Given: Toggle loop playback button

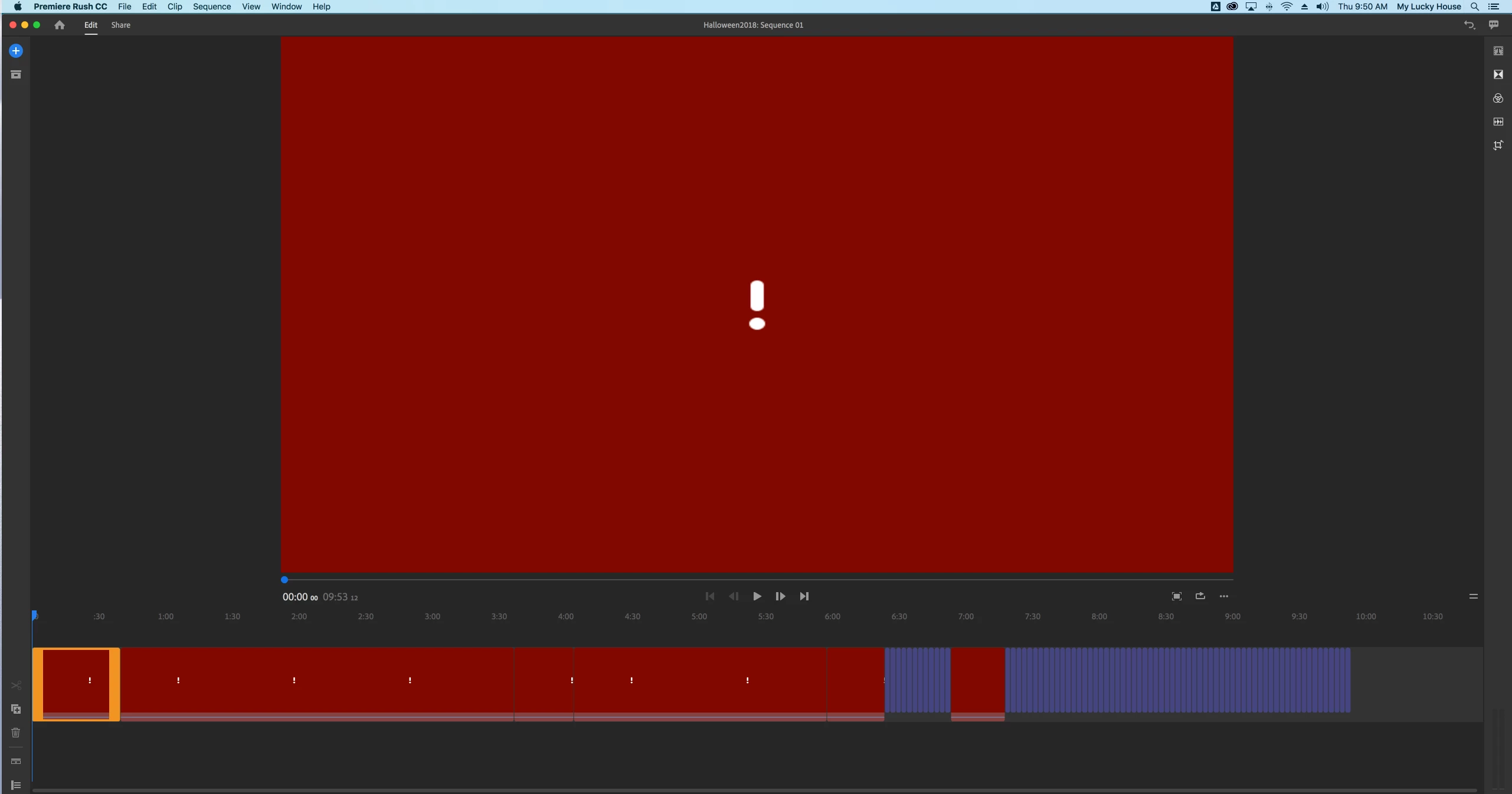Looking at the screenshot, I should point(1200,596).
